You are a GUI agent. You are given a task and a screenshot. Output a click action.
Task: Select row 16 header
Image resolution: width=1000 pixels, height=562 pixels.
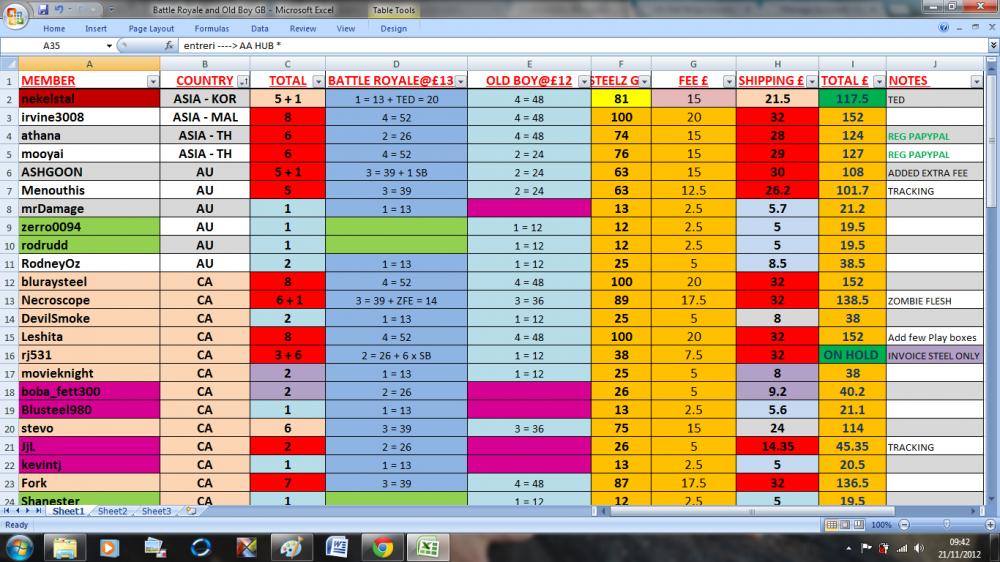tap(9, 355)
